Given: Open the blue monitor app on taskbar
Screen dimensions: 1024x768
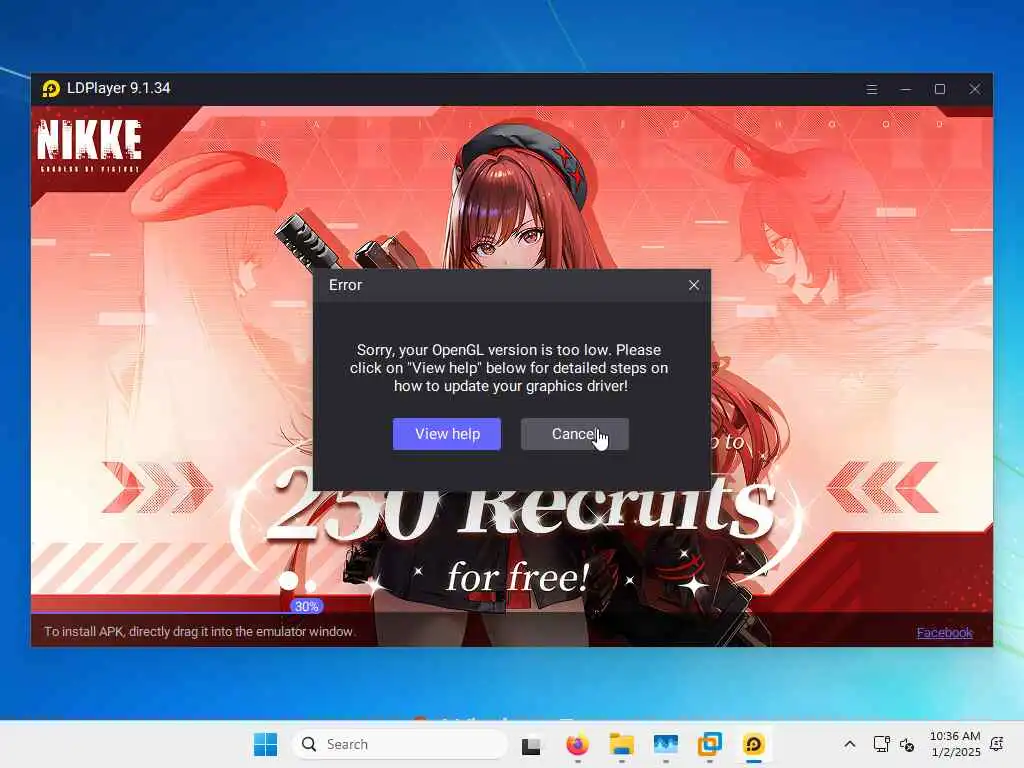Looking at the screenshot, I should [665, 744].
